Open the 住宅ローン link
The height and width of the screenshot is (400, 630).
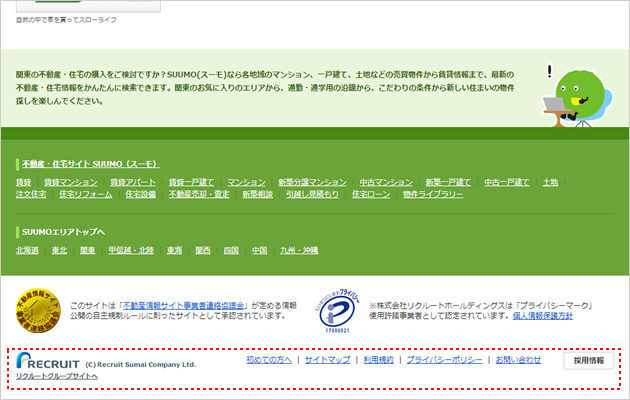(371, 194)
